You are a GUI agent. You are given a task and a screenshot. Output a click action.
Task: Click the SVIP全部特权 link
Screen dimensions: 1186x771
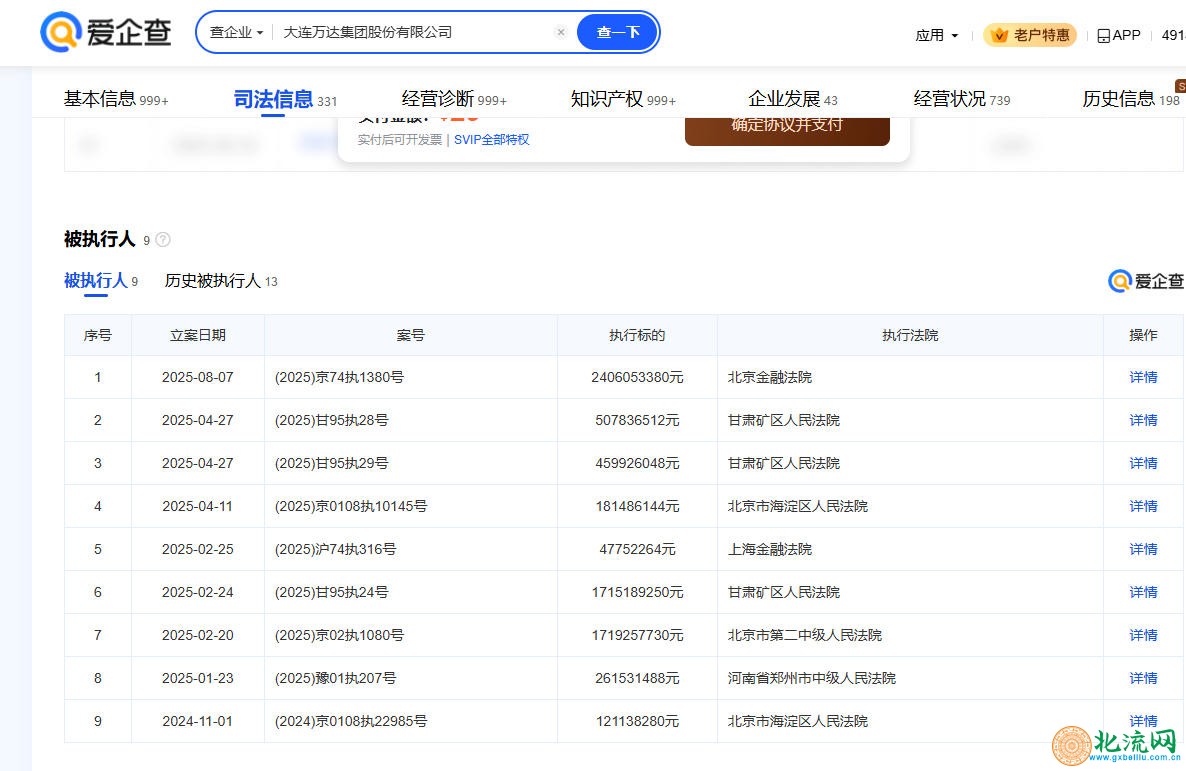coord(492,140)
